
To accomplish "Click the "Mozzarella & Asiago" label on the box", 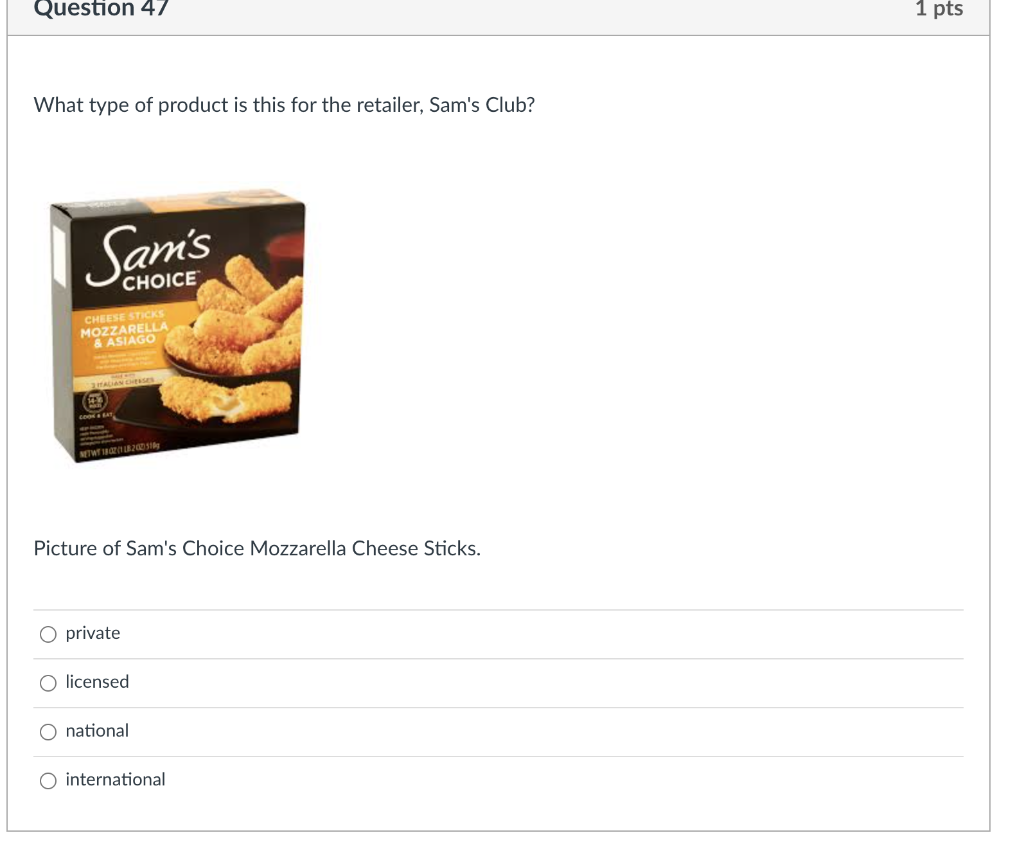I will tap(124, 334).
